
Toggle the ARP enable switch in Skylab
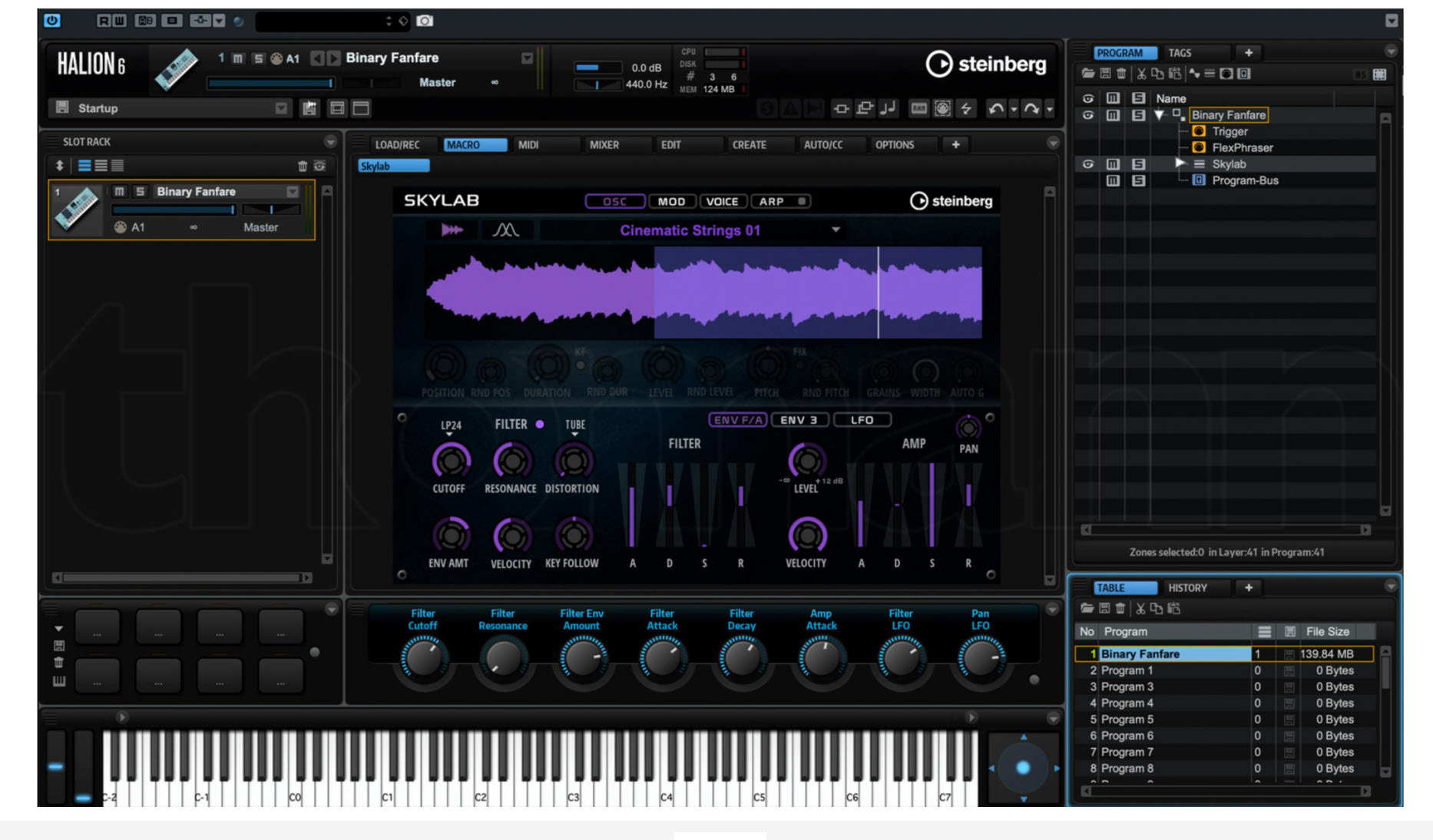pyautogui.click(x=801, y=201)
